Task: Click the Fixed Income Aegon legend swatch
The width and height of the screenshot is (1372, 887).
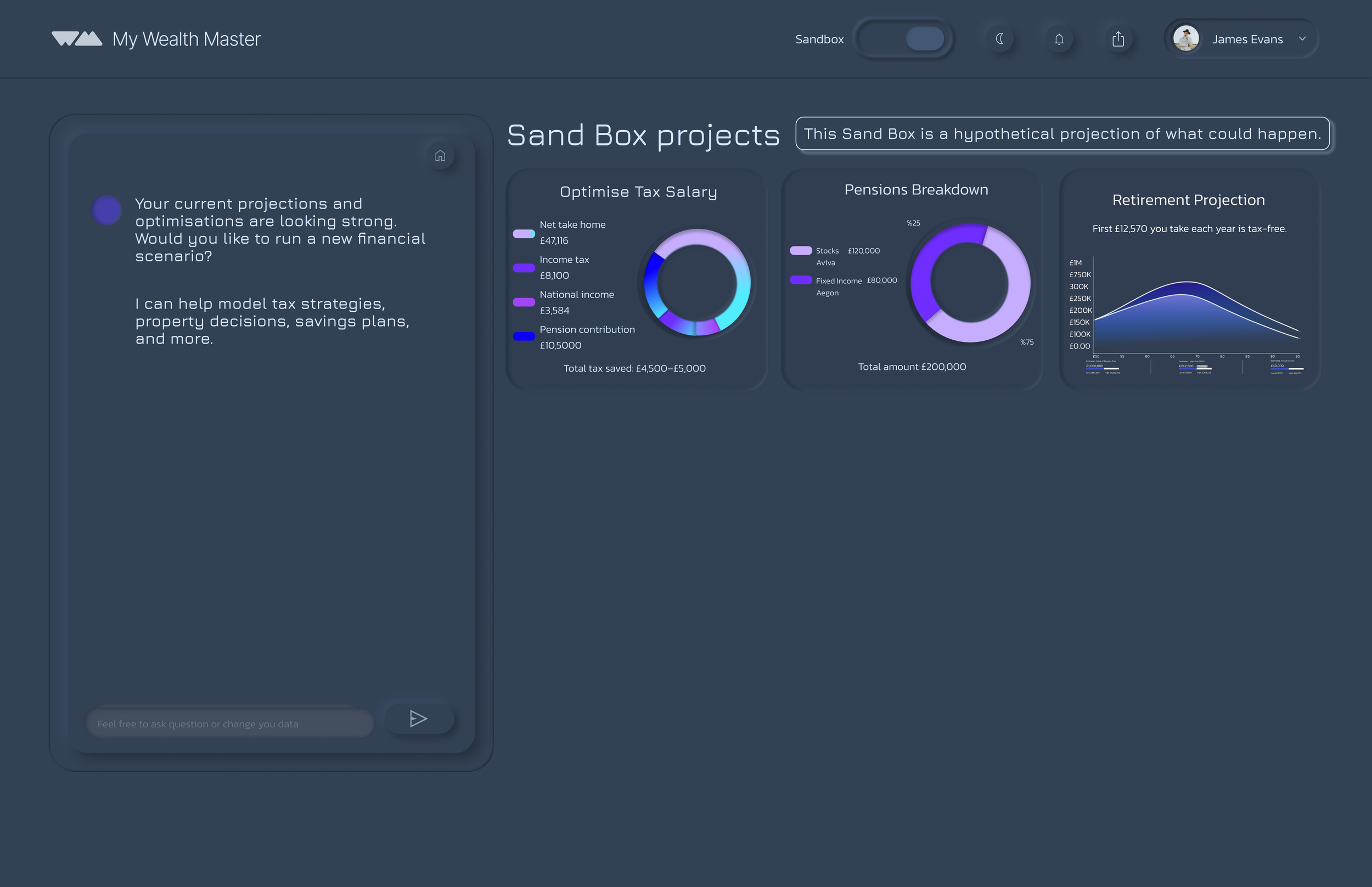Action: click(x=800, y=280)
